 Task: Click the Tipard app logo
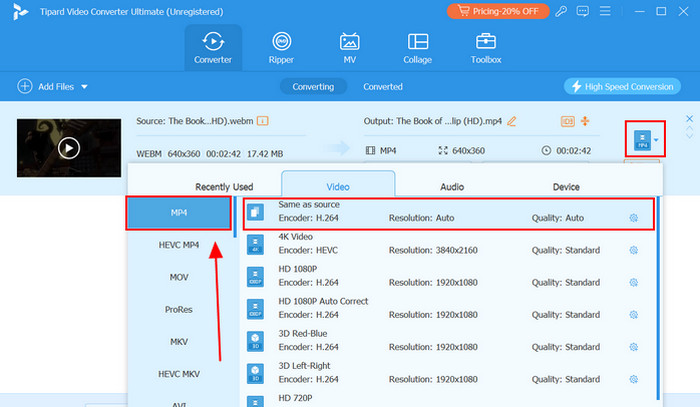[x=20, y=12]
